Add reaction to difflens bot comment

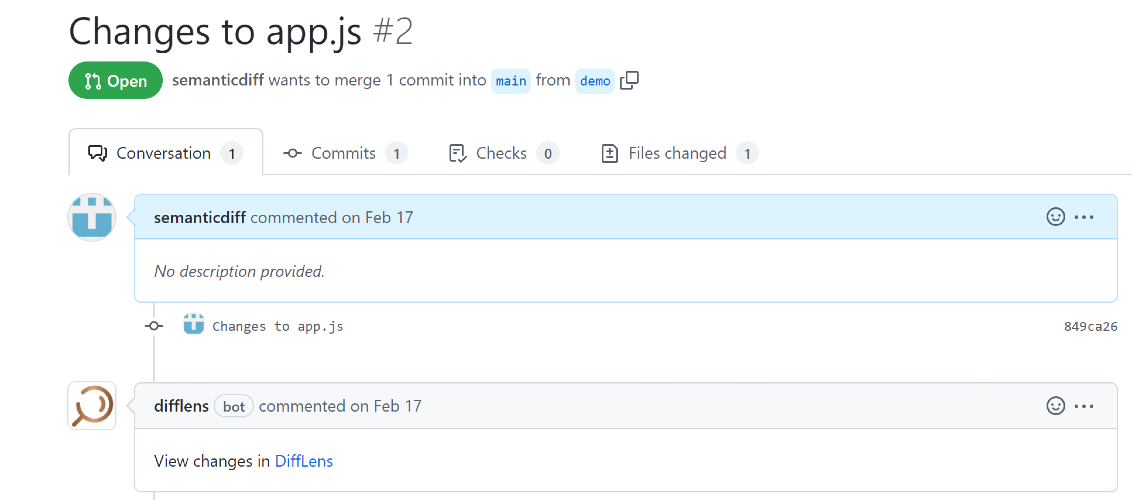1055,406
